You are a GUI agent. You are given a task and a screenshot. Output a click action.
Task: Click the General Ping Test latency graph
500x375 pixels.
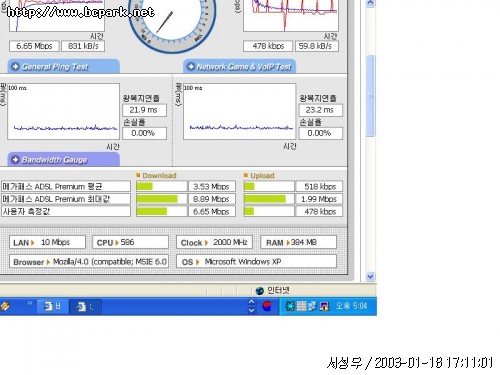pos(63,111)
